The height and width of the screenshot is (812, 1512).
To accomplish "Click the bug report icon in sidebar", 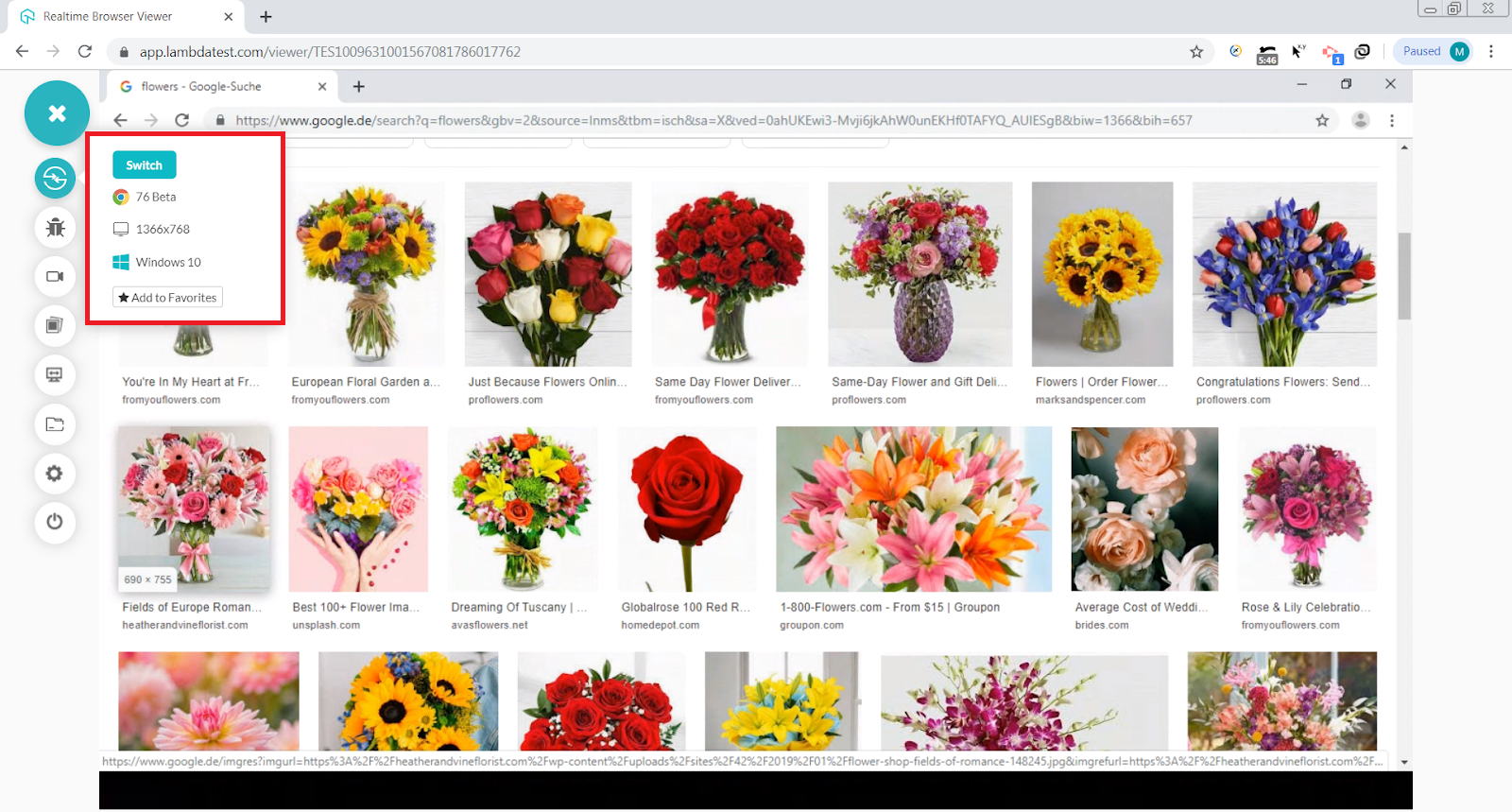I will coord(55,227).
